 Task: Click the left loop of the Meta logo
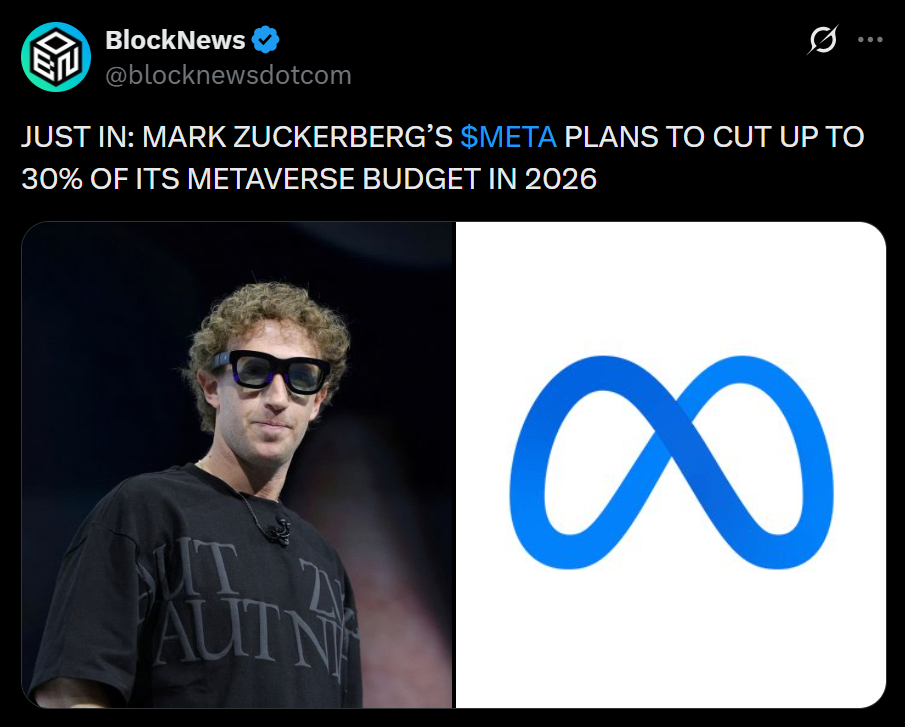(577, 462)
